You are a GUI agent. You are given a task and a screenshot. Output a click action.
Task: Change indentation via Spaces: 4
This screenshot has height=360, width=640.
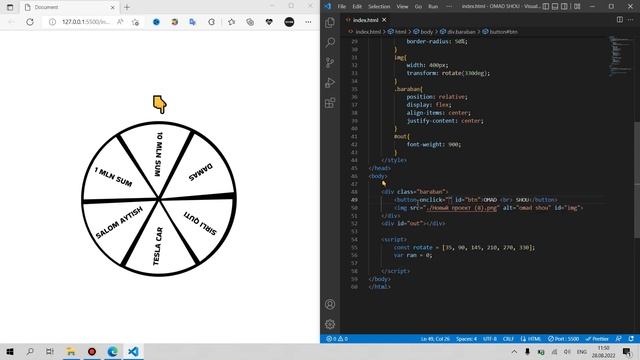[x=466, y=339]
